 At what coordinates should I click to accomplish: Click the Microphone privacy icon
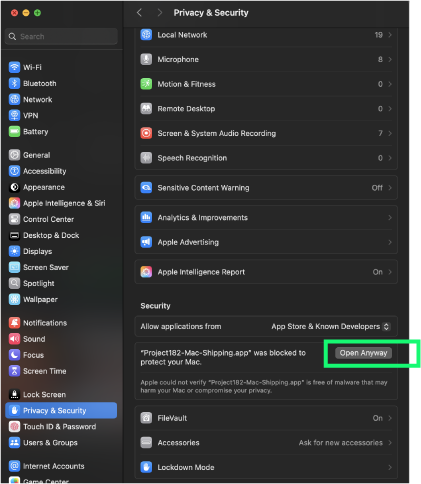pos(146,59)
